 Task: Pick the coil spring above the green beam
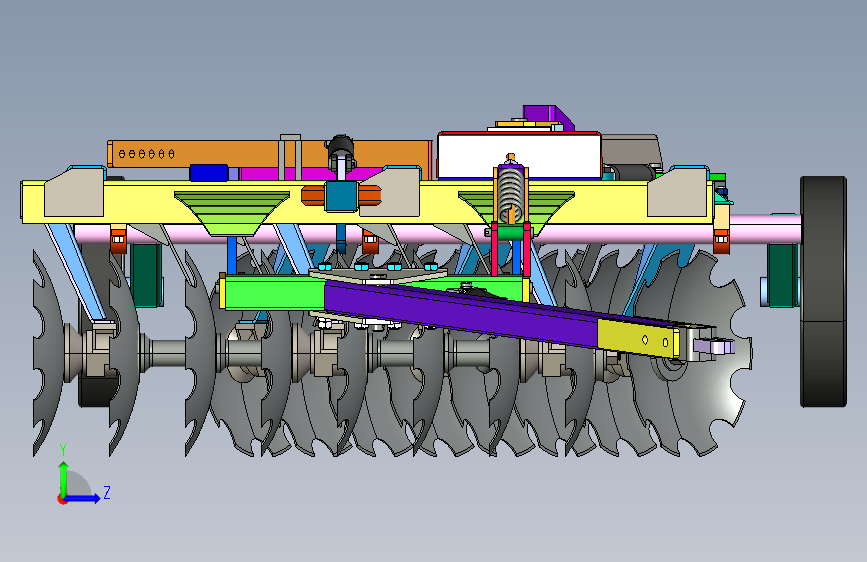click(510, 194)
